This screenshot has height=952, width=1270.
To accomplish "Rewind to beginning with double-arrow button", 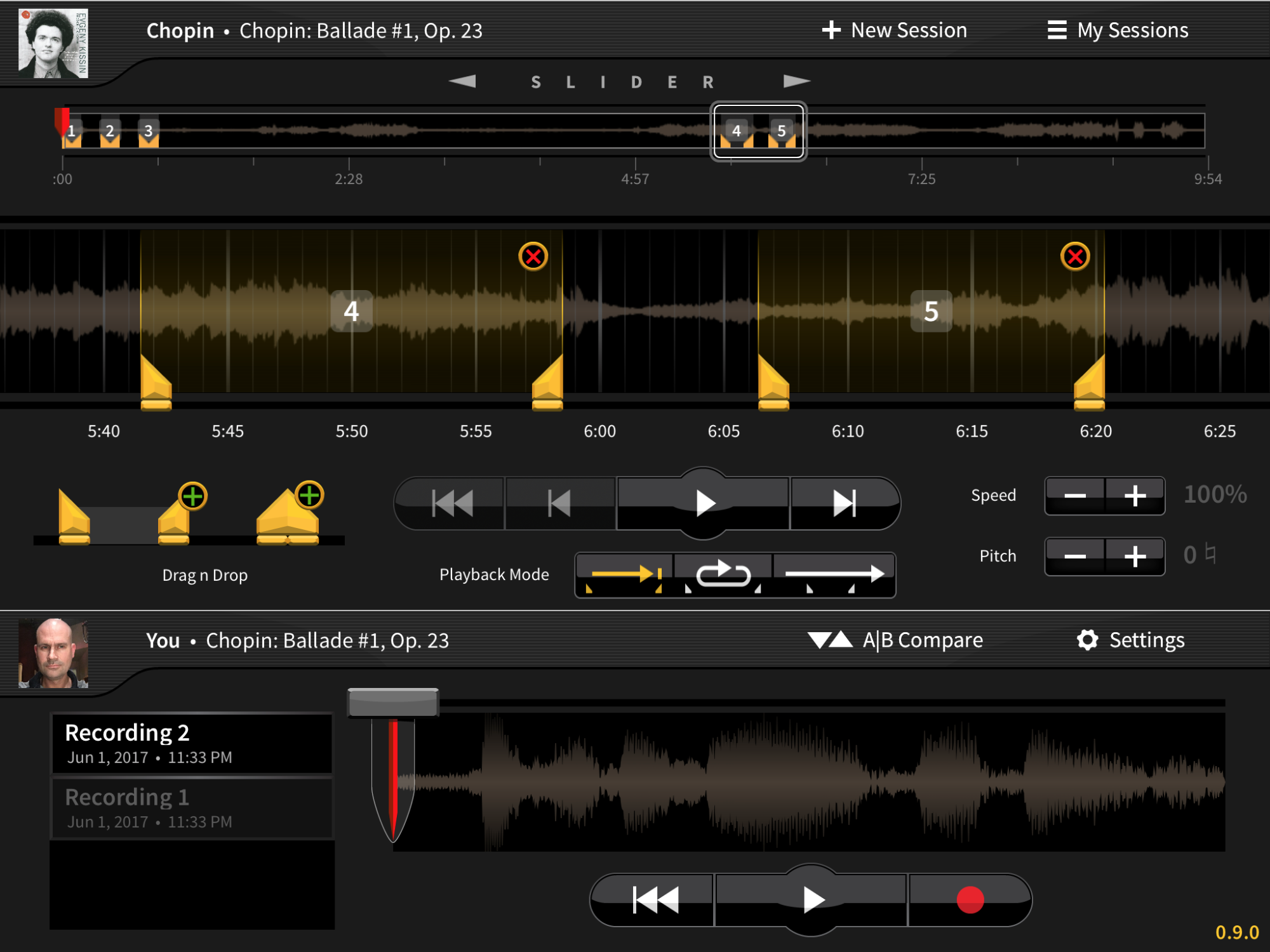I will 451,503.
